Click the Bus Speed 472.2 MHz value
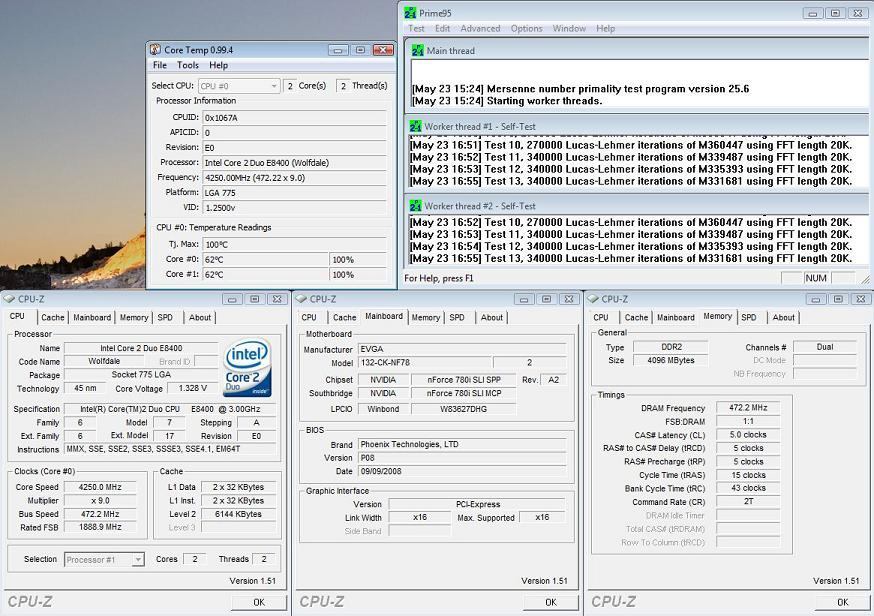The width and height of the screenshot is (874, 616). (x=100, y=514)
